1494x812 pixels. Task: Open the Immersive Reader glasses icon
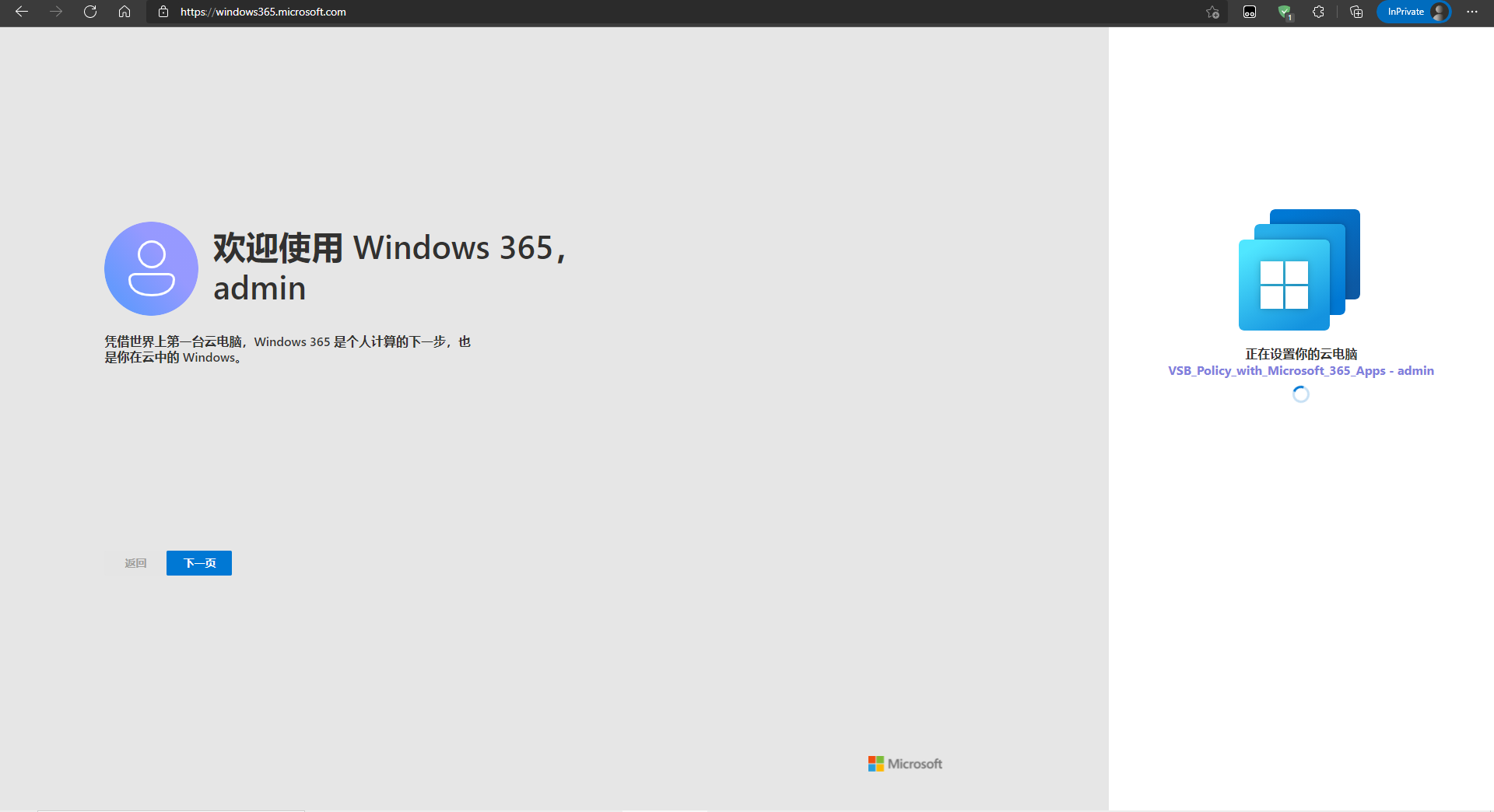tap(1250, 12)
